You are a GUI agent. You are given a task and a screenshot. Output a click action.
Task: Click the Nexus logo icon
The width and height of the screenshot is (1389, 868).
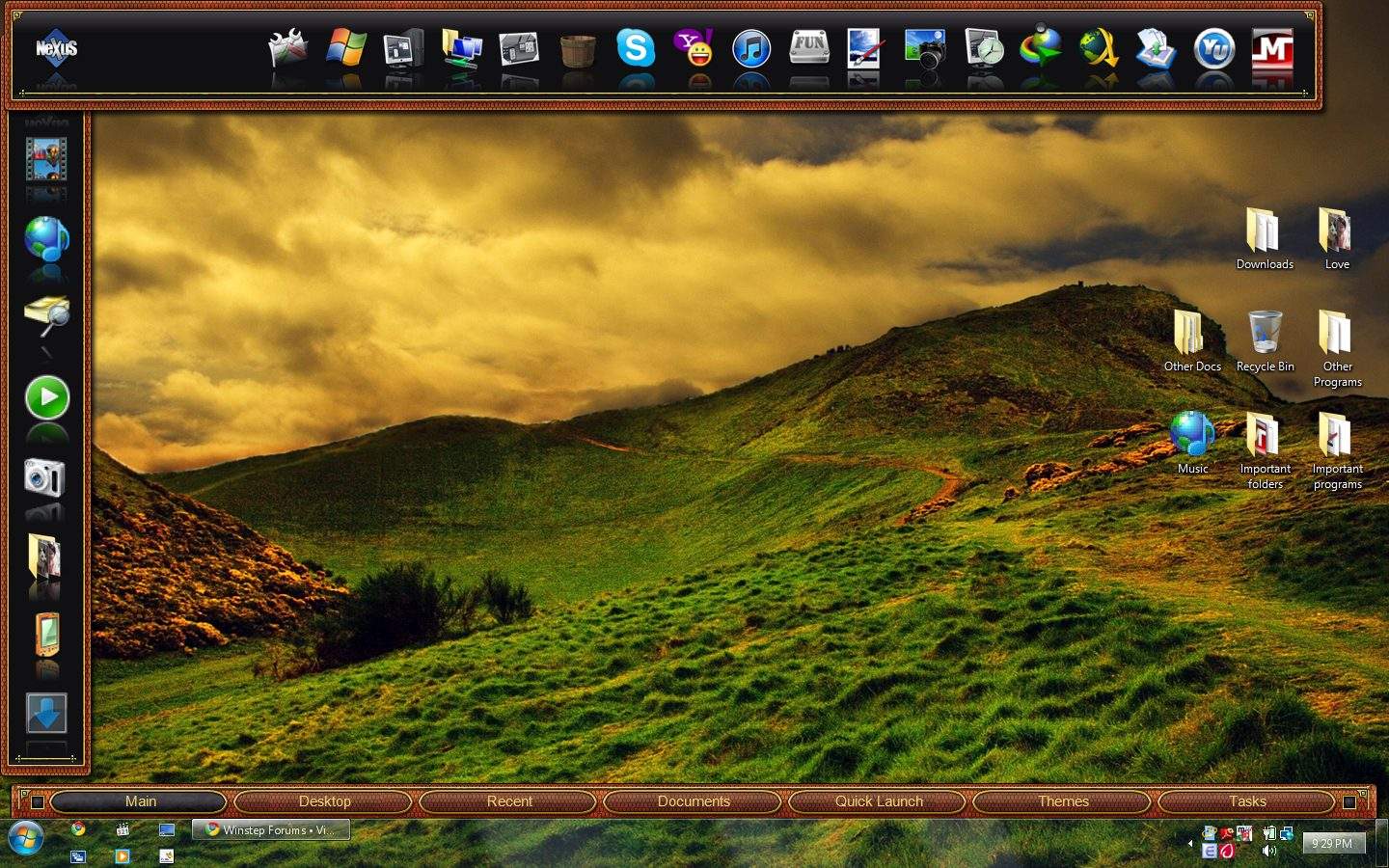(56, 47)
